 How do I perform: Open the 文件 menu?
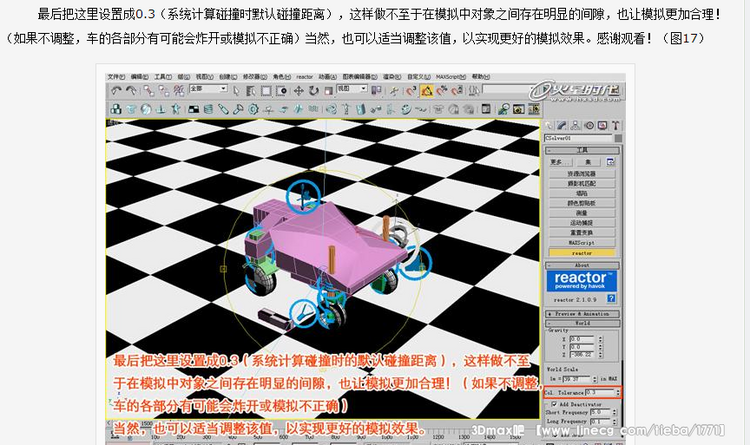point(116,77)
